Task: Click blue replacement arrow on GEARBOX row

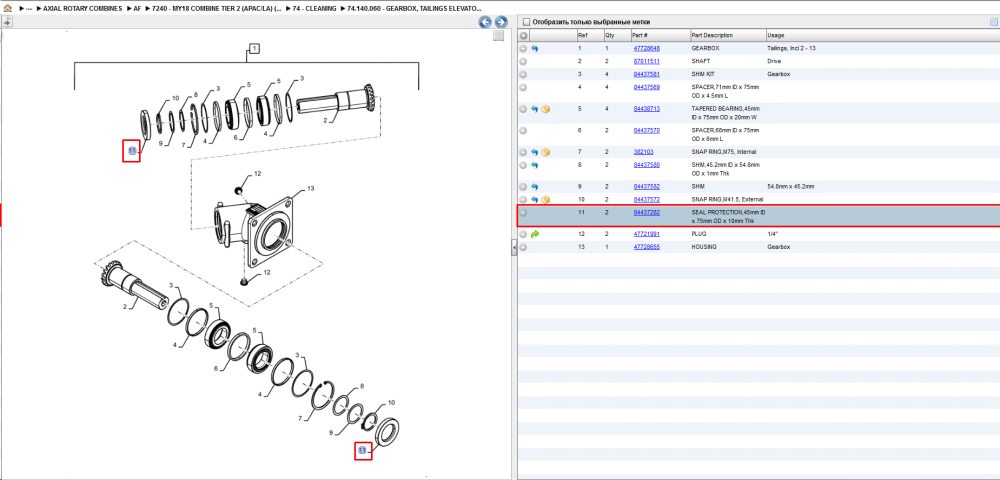Action: tap(534, 48)
